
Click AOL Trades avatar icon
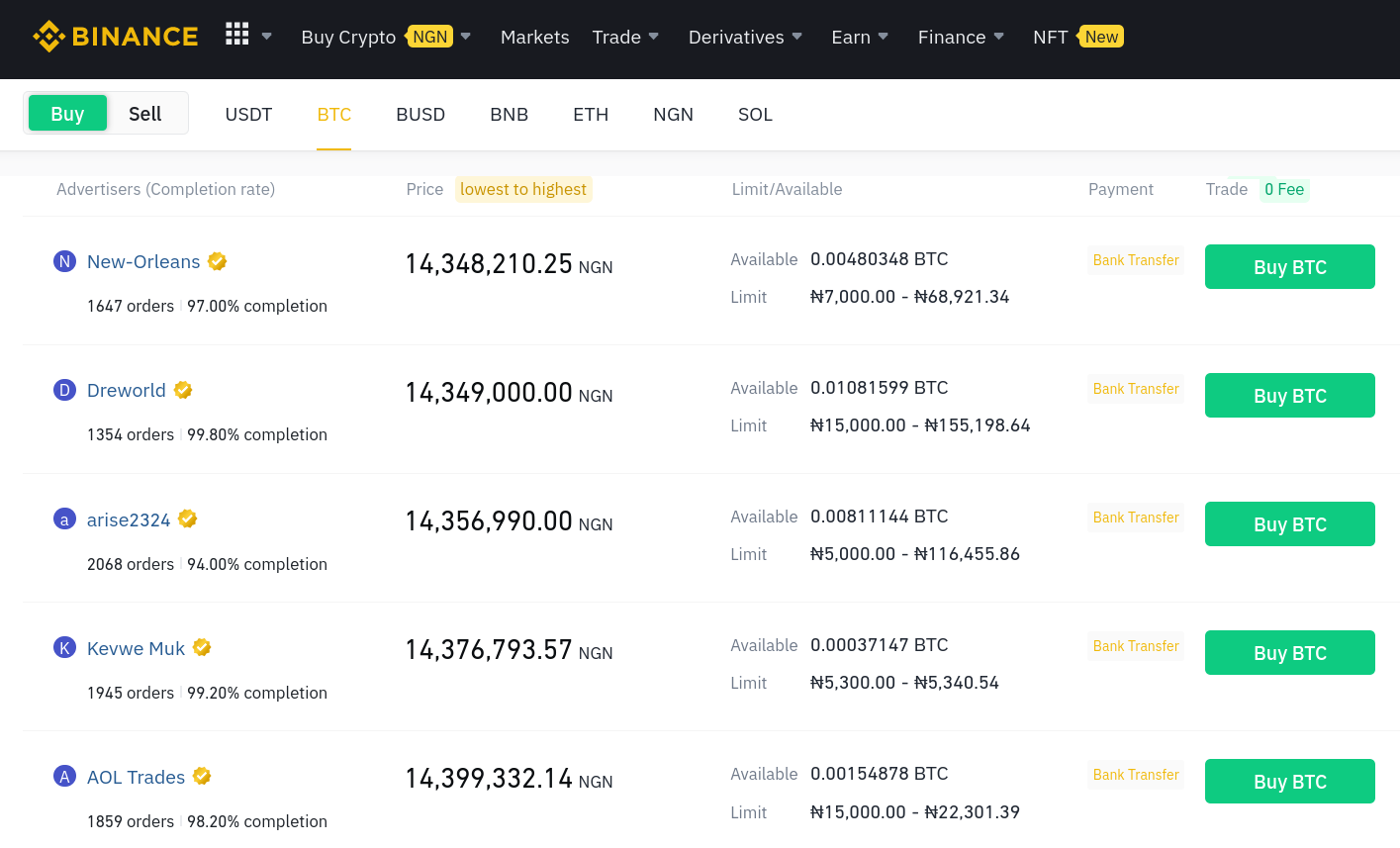tap(64, 776)
